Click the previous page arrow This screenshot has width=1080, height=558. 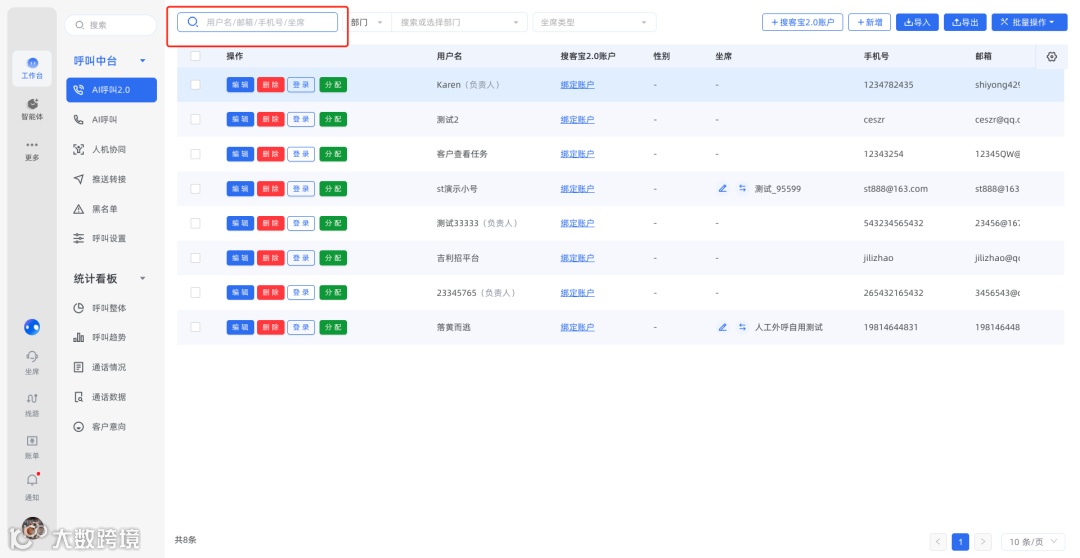coord(937,542)
